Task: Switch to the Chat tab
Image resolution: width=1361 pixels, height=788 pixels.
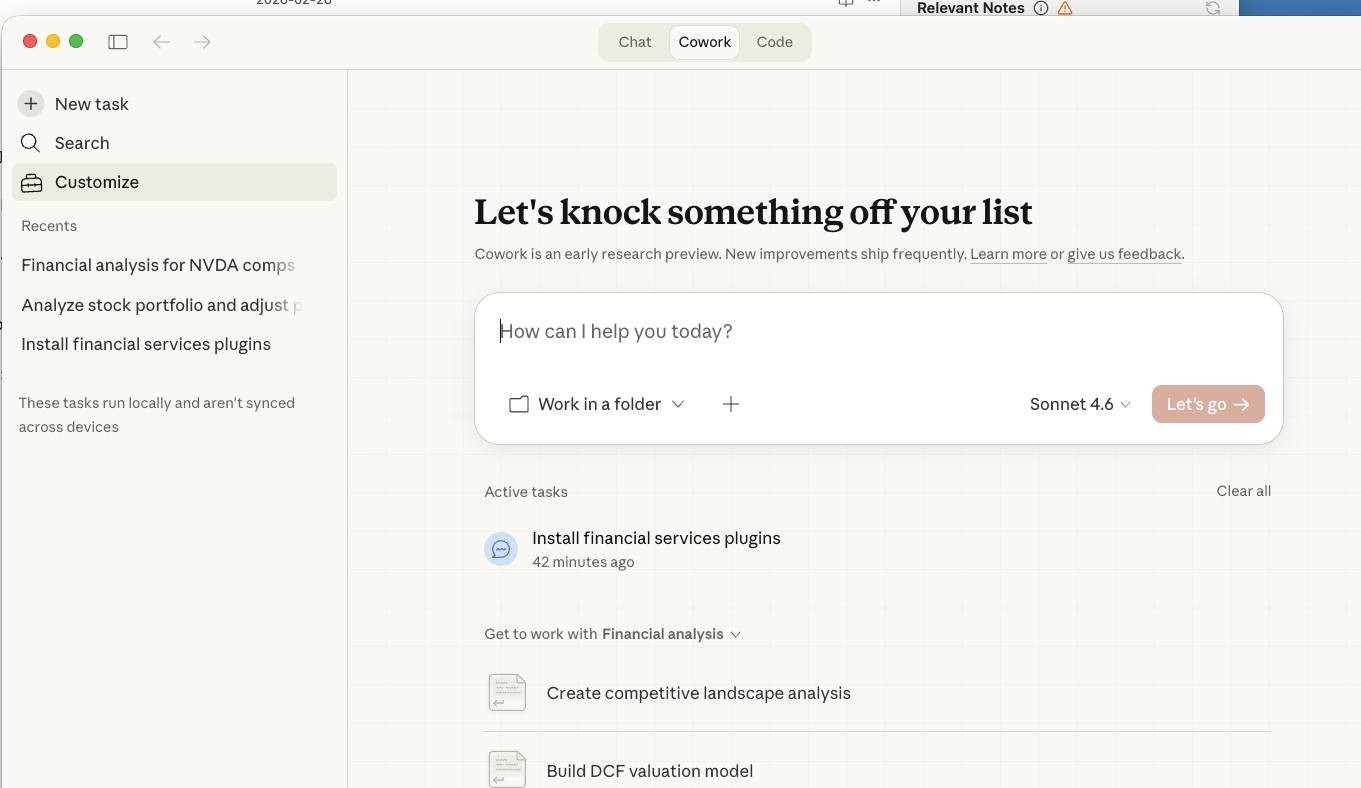Action: pos(635,42)
